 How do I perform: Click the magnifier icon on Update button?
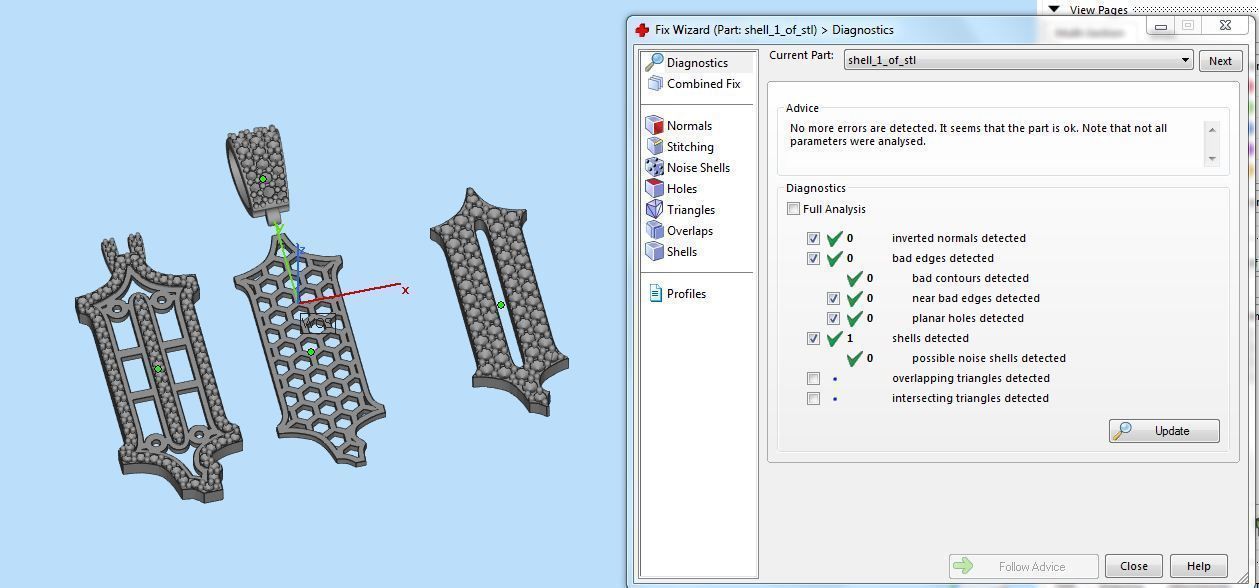pyautogui.click(x=1123, y=431)
